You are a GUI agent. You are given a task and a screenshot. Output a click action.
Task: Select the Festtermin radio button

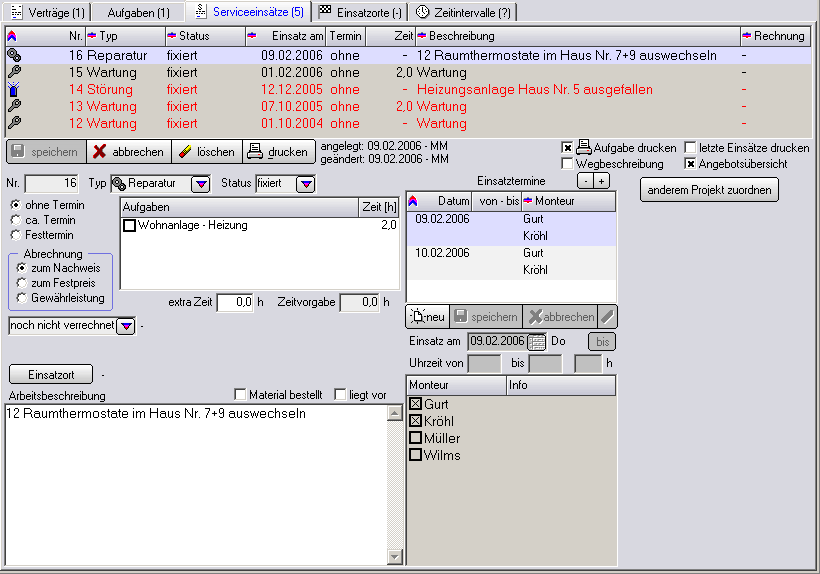tap(16, 235)
